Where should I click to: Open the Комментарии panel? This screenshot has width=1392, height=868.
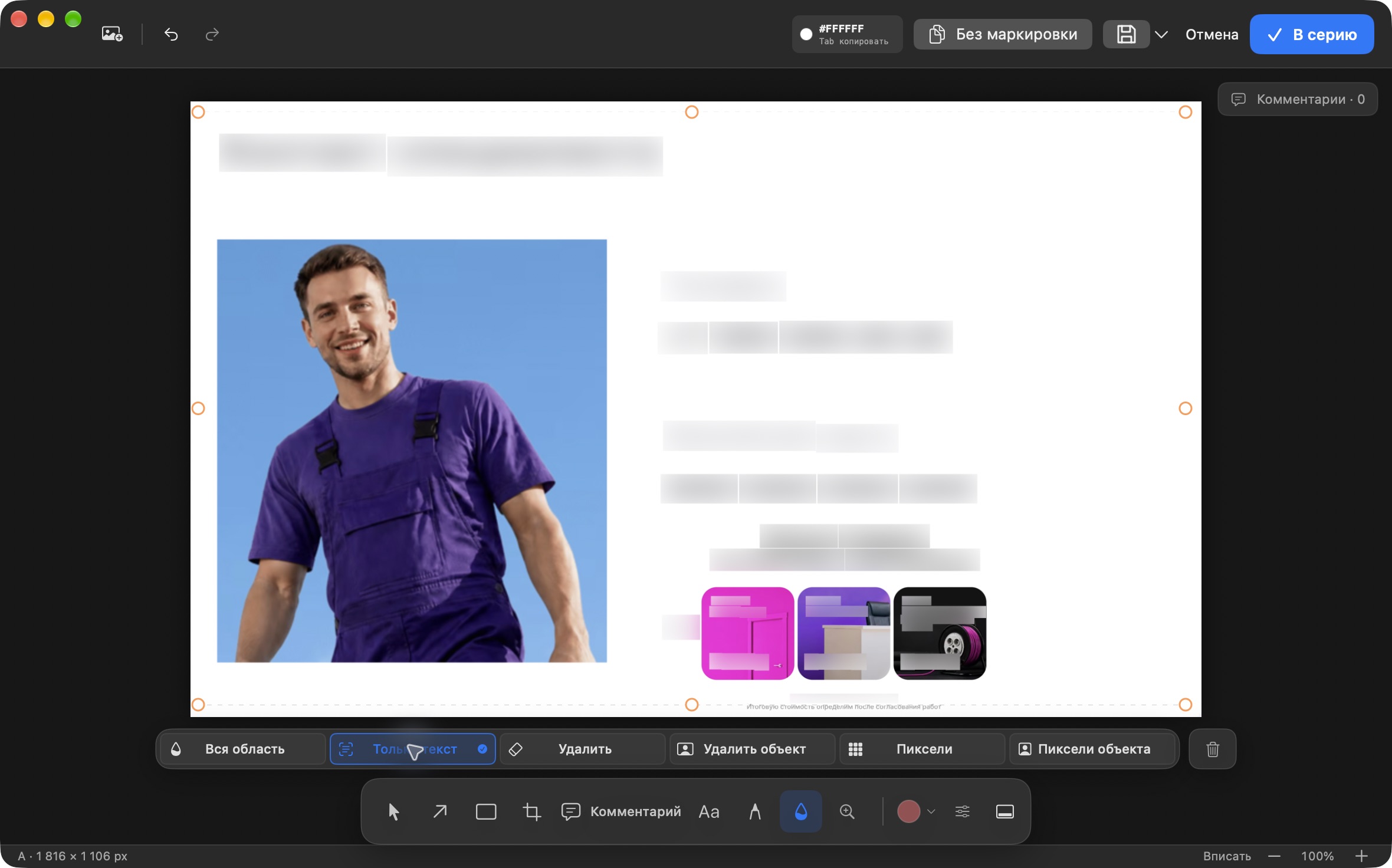1298,99
